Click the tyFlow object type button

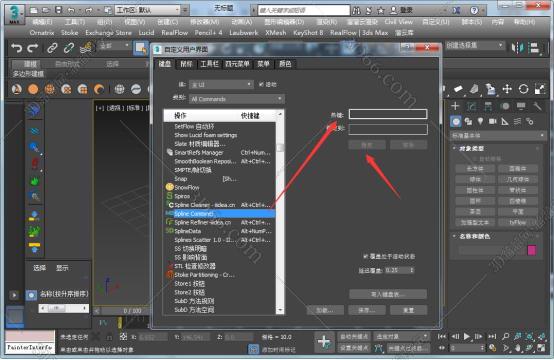[x=518, y=222]
